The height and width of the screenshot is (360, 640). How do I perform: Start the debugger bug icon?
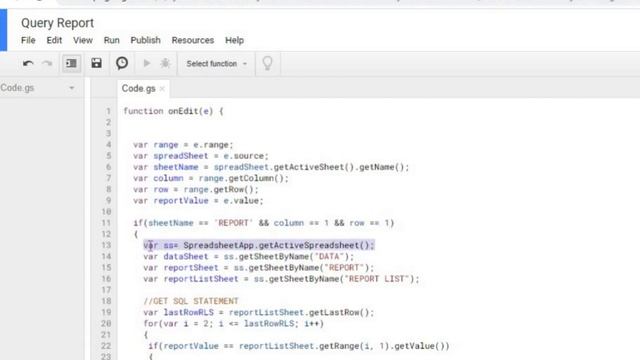[165, 63]
